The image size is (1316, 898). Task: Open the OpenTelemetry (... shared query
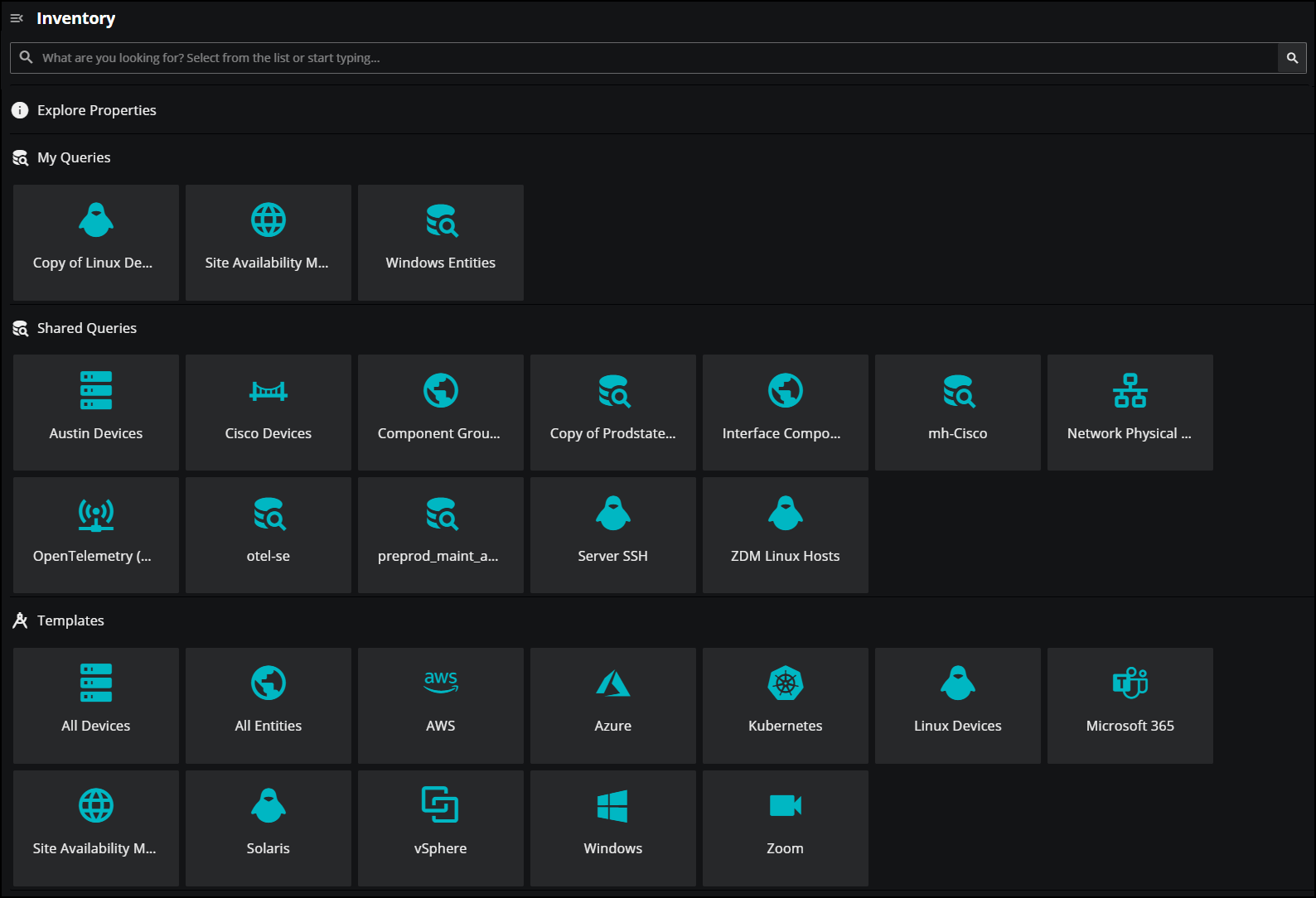pyautogui.click(x=96, y=535)
